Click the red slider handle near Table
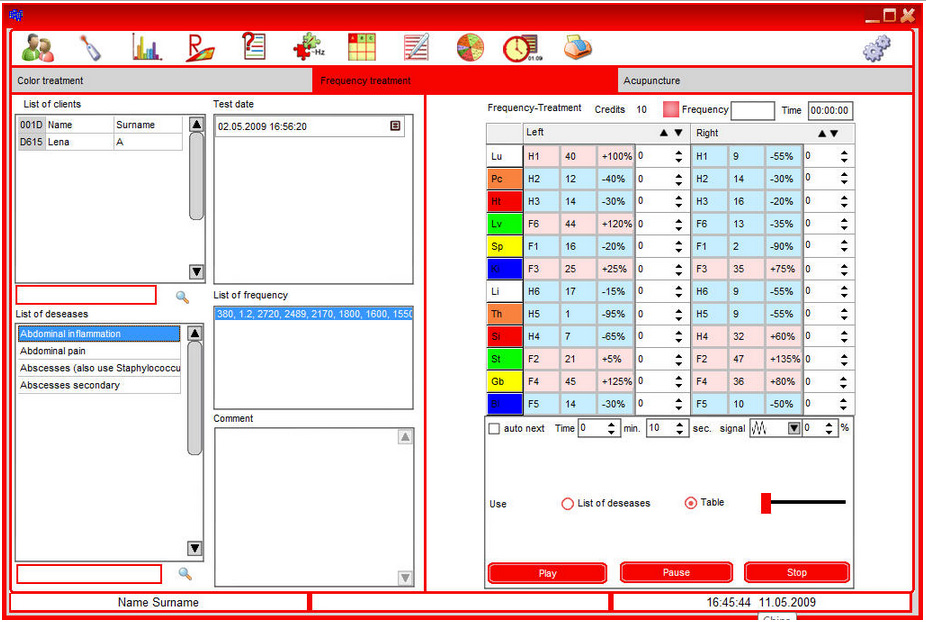This screenshot has height=622, width=926. 766,503
